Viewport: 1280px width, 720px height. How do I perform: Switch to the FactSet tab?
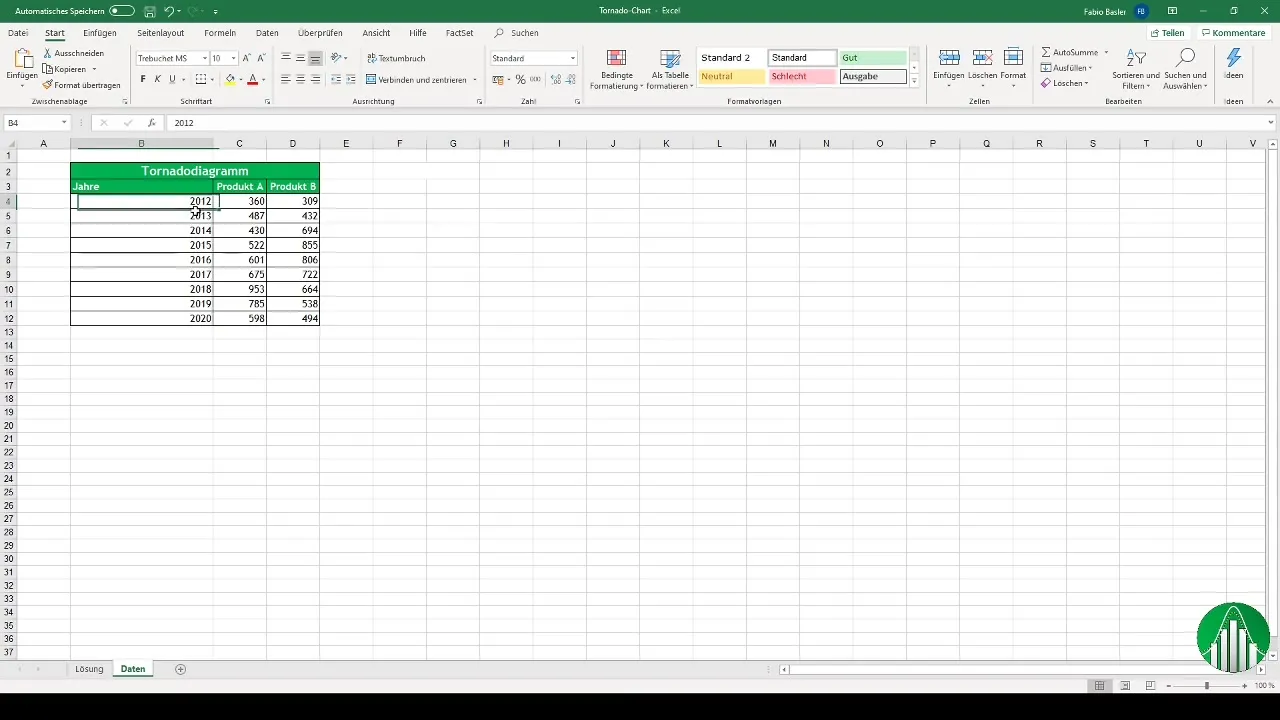pyautogui.click(x=460, y=33)
